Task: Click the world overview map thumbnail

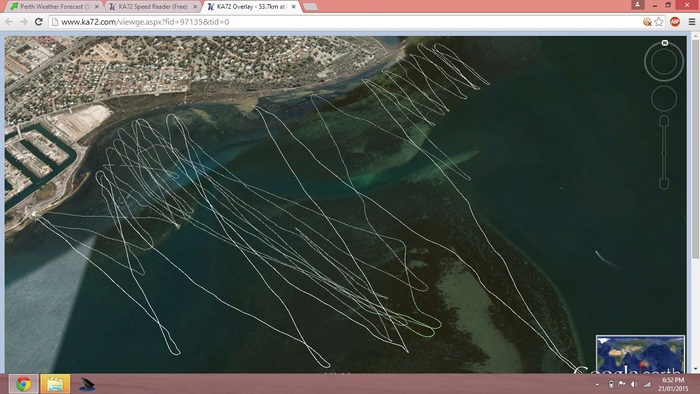Action: pos(640,354)
